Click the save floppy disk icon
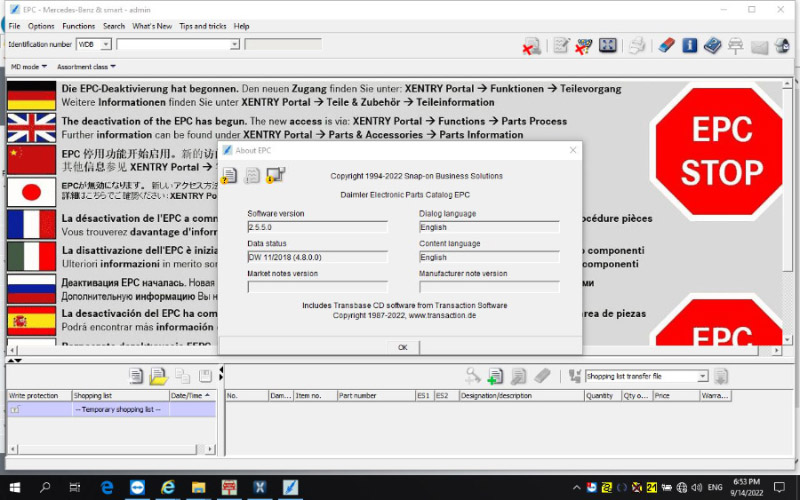Image resolution: width=800 pixels, height=500 pixels. point(205,376)
